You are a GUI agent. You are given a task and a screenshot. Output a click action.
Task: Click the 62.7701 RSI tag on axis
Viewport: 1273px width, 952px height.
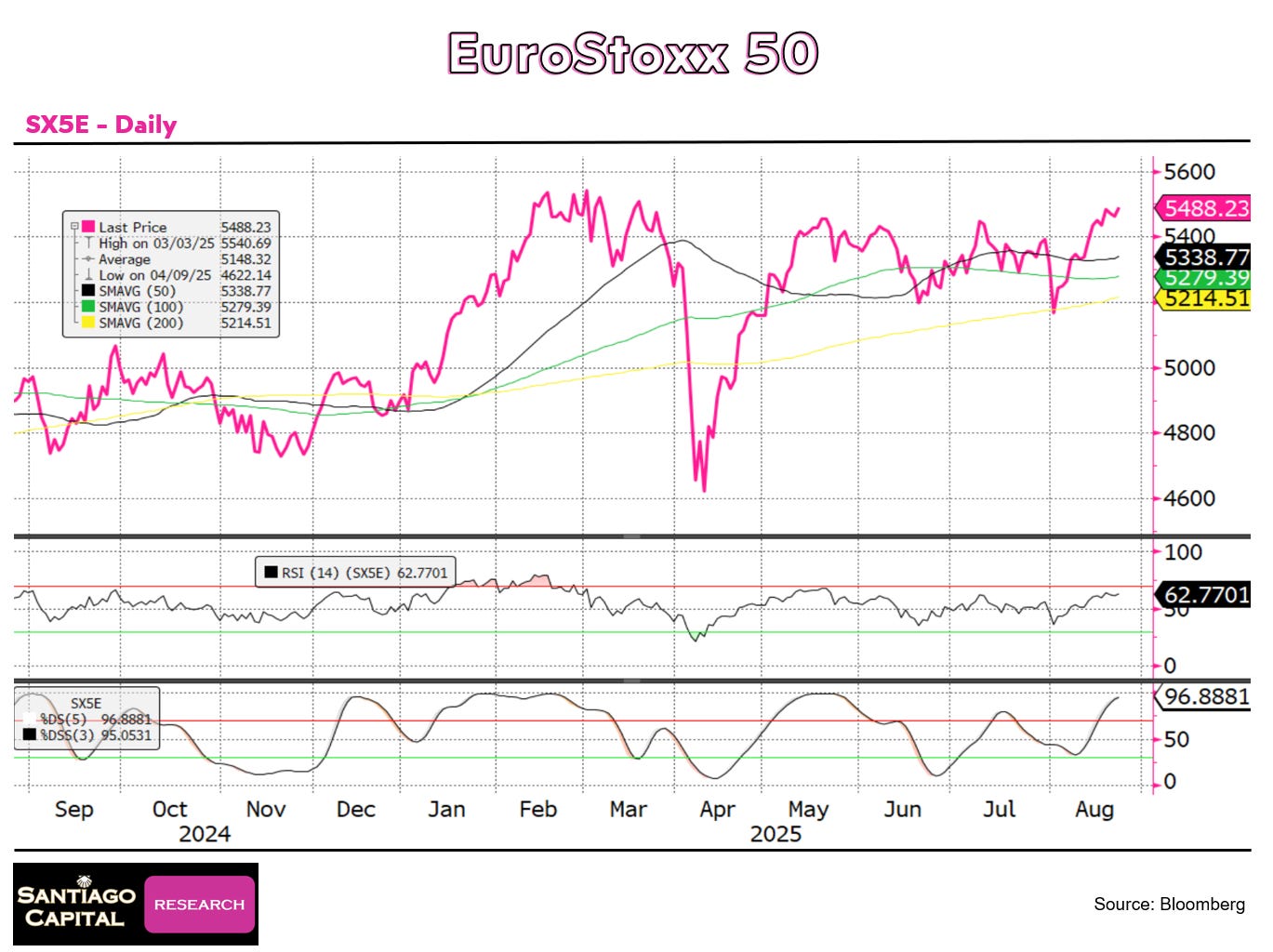[1204, 594]
